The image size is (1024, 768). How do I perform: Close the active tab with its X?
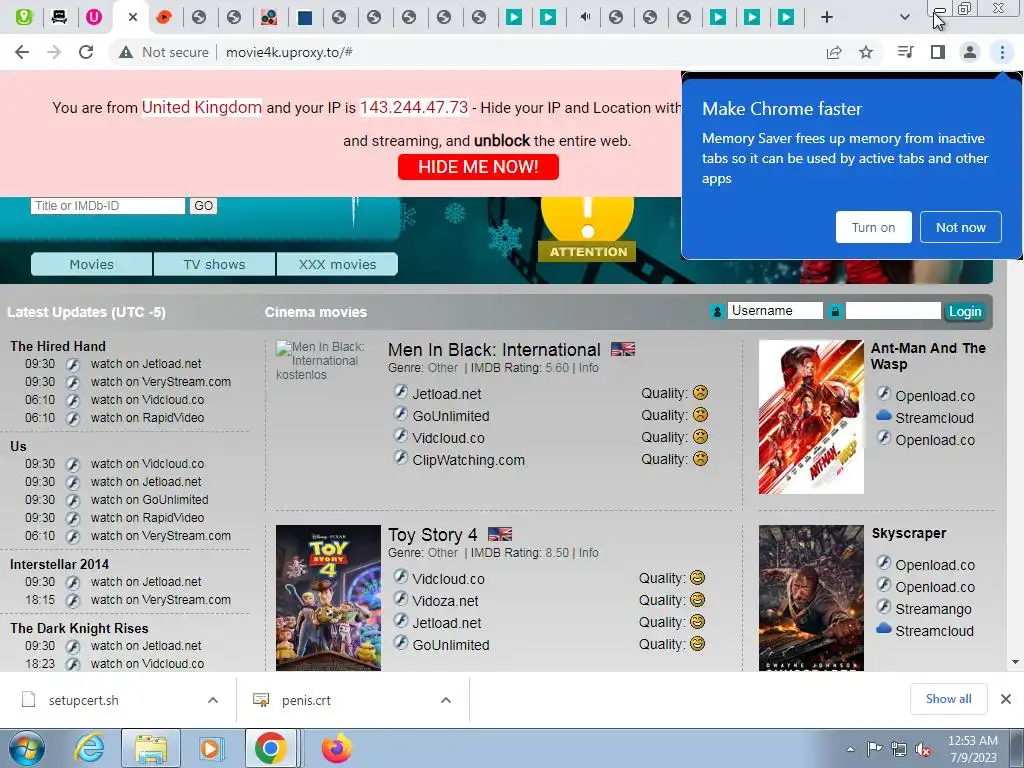pos(133,18)
